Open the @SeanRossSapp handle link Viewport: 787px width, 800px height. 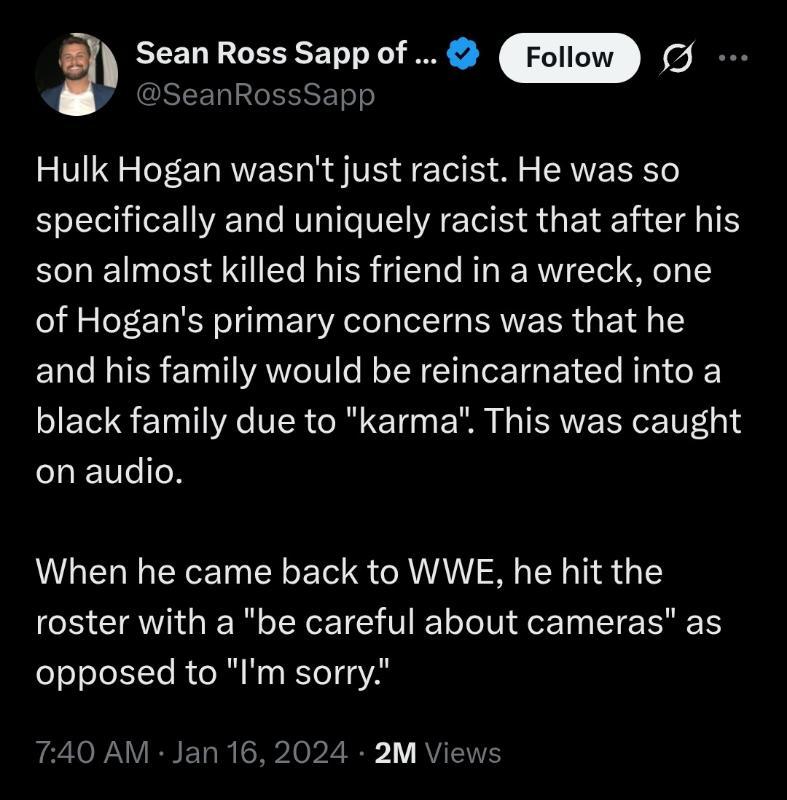[x=255, y=97]
